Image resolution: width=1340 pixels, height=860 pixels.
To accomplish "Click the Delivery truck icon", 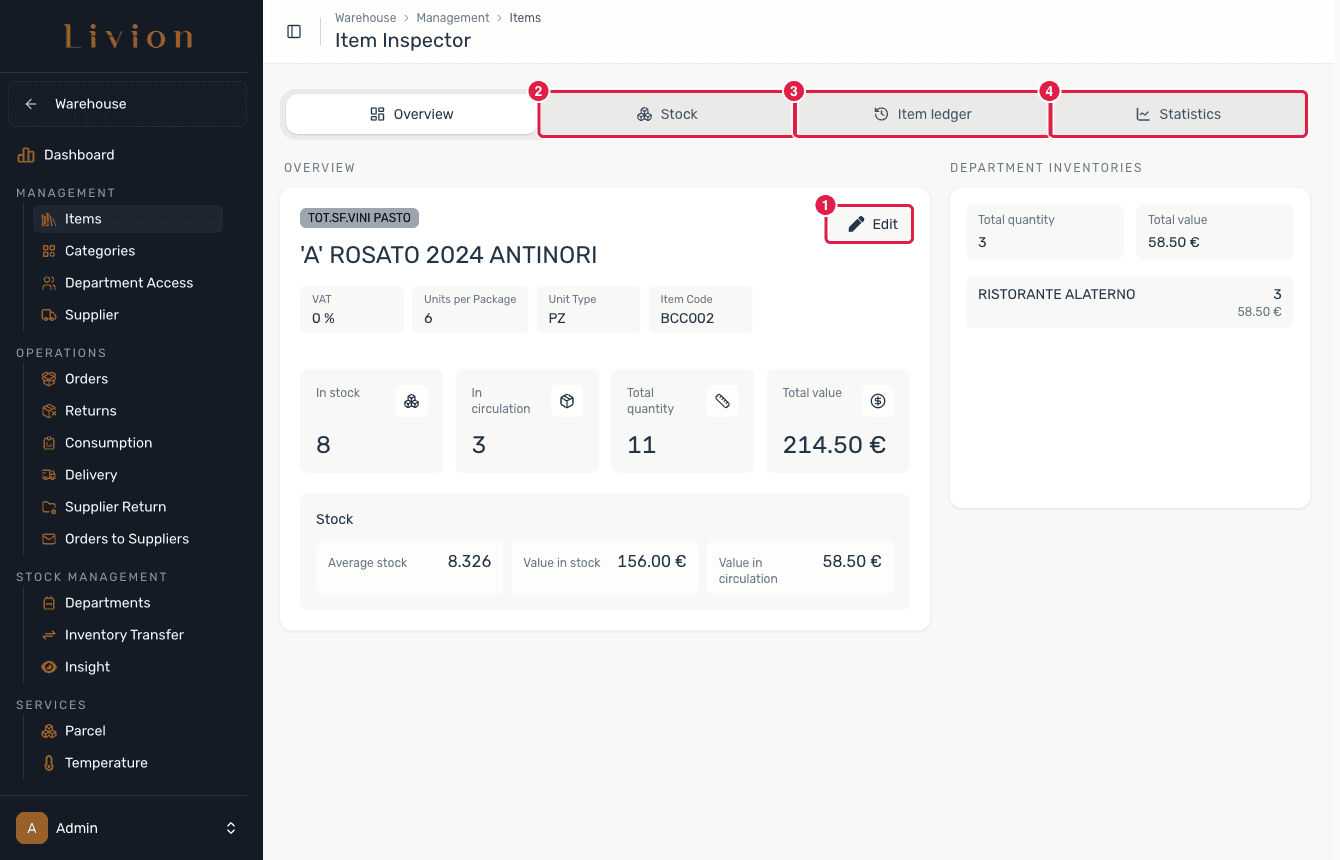I will pyautogui.click(x=49, y=475).
